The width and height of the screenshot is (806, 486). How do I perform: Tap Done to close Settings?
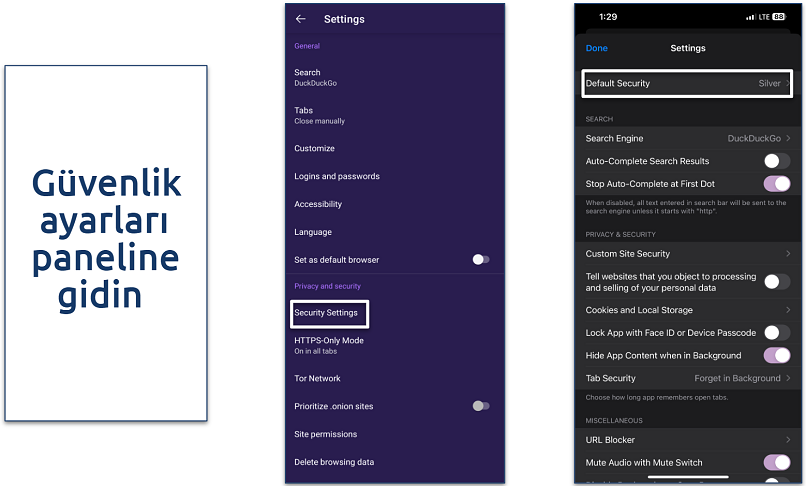point(597,48)
